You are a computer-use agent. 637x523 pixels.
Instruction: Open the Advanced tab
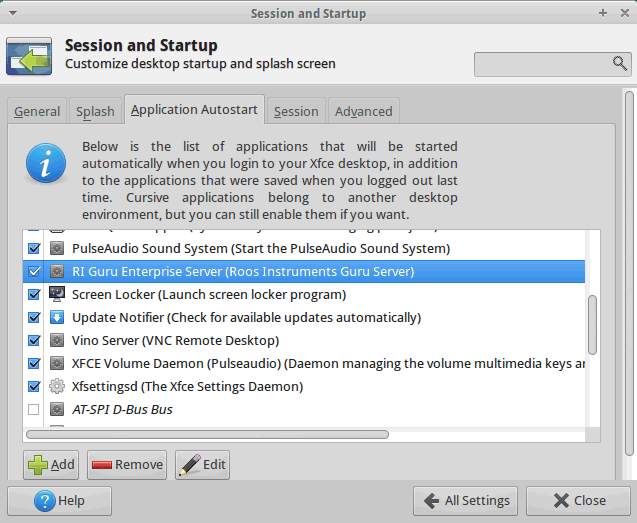point(364,111)
